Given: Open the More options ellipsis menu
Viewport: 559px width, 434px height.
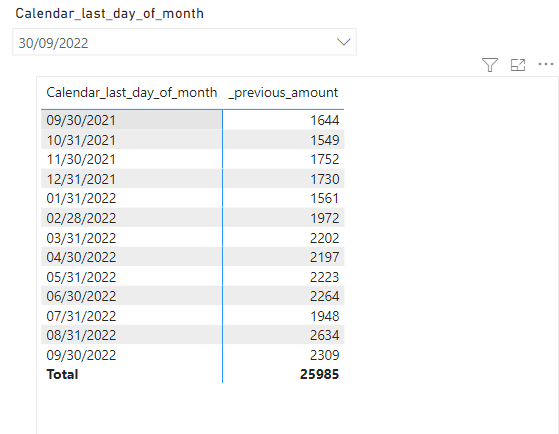Looking at the screenshot, I should (546, 65).
